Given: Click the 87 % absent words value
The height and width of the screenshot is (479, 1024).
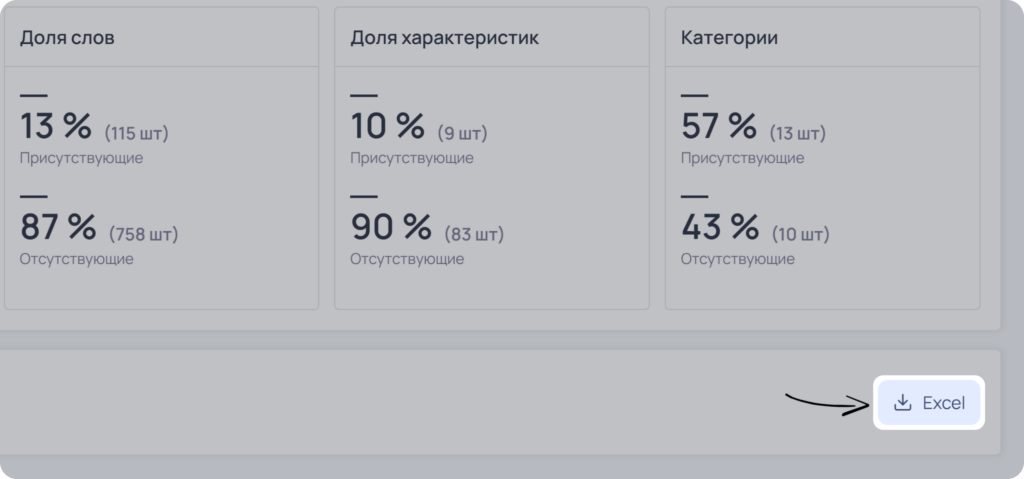Looking at the screenshot, I should tap(57, 226).
